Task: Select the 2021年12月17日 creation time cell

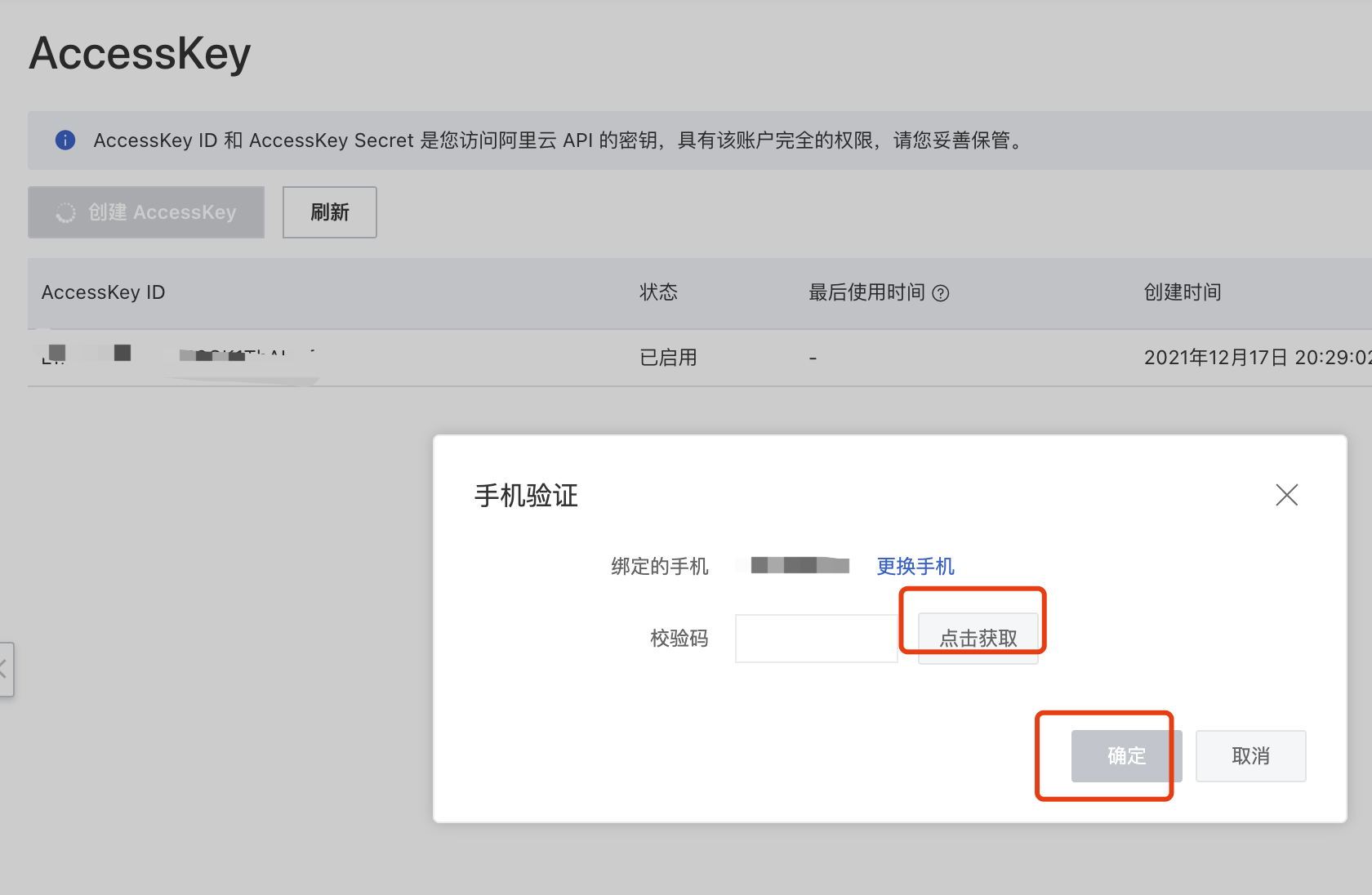Action: point(1258,358)
